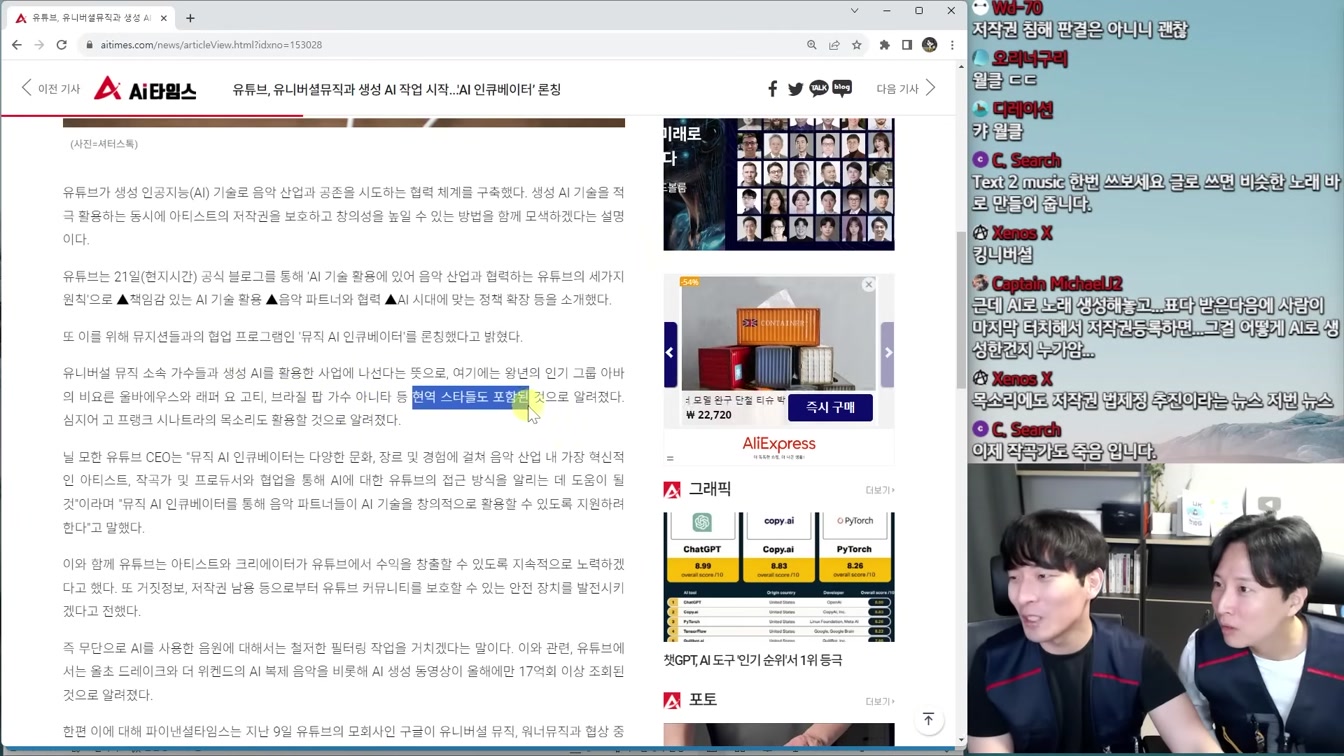Open the tab search chevron in title bar
1344x756 pixels.
tap(854, 10)
